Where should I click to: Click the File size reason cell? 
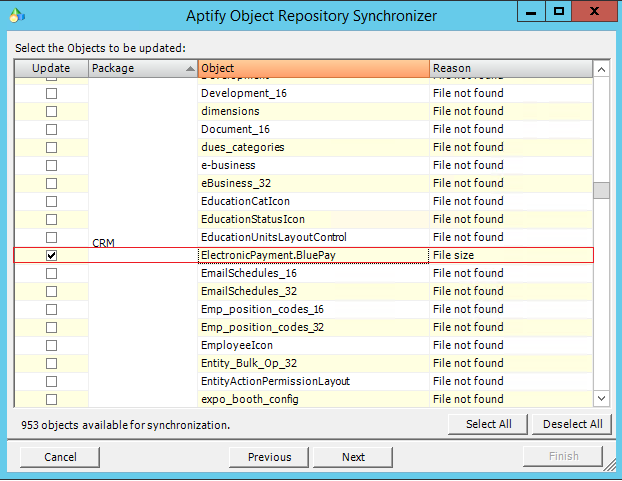(511, 255)
